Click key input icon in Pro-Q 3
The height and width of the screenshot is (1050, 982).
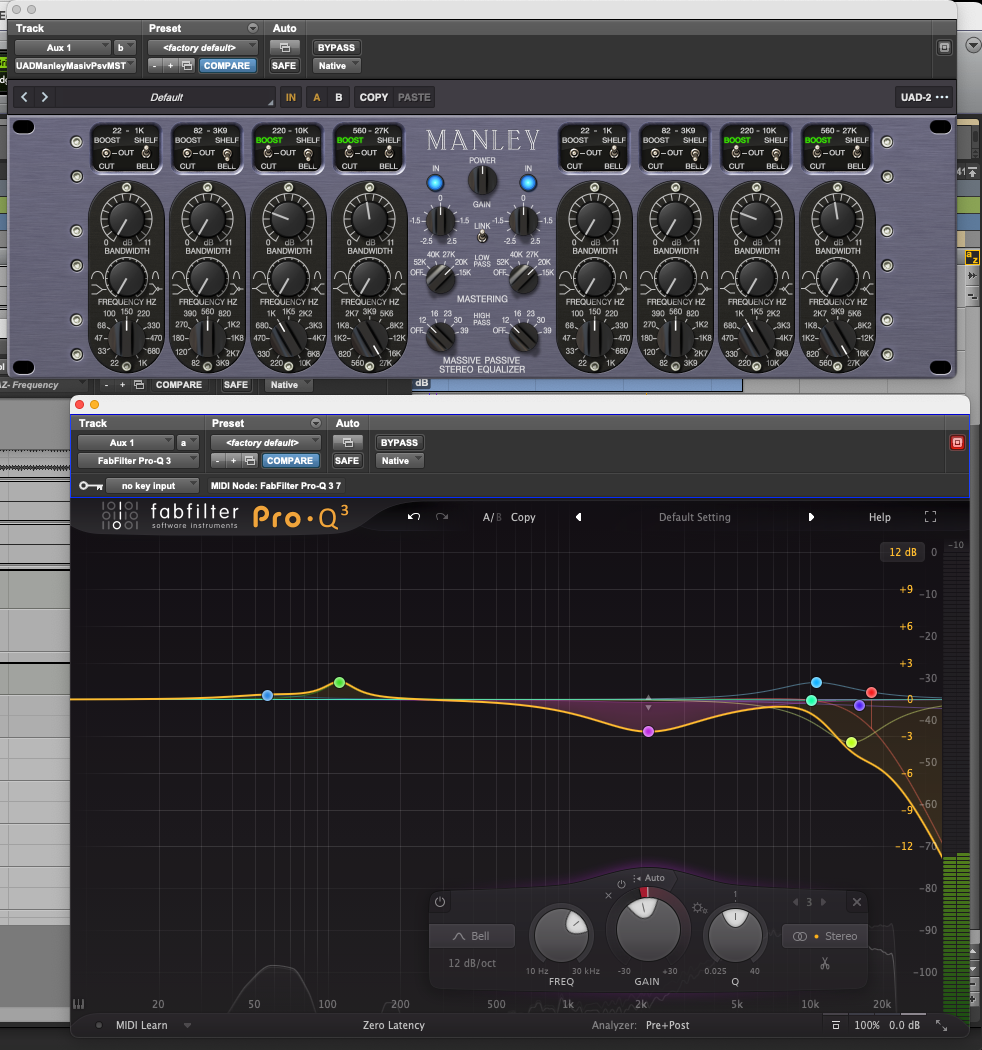[90, 485]
